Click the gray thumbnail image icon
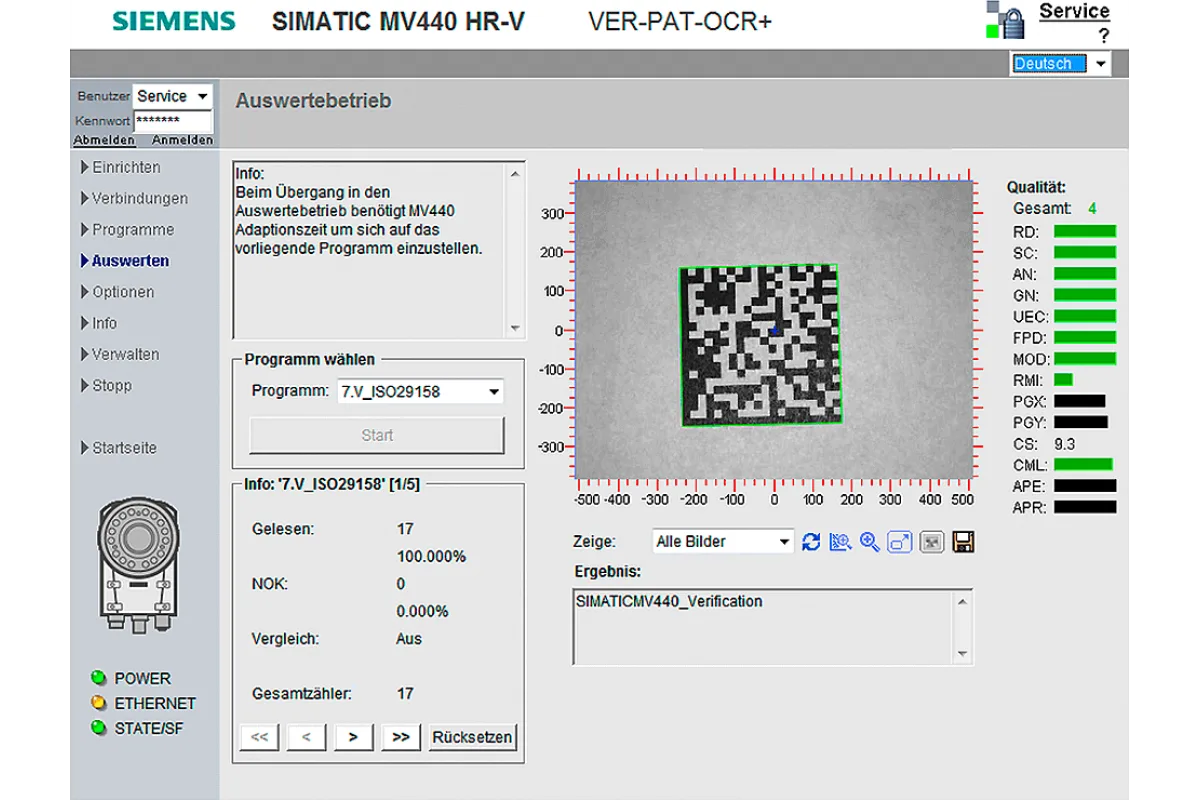This screenshot has height=800, width=1200. click(932, 542)
